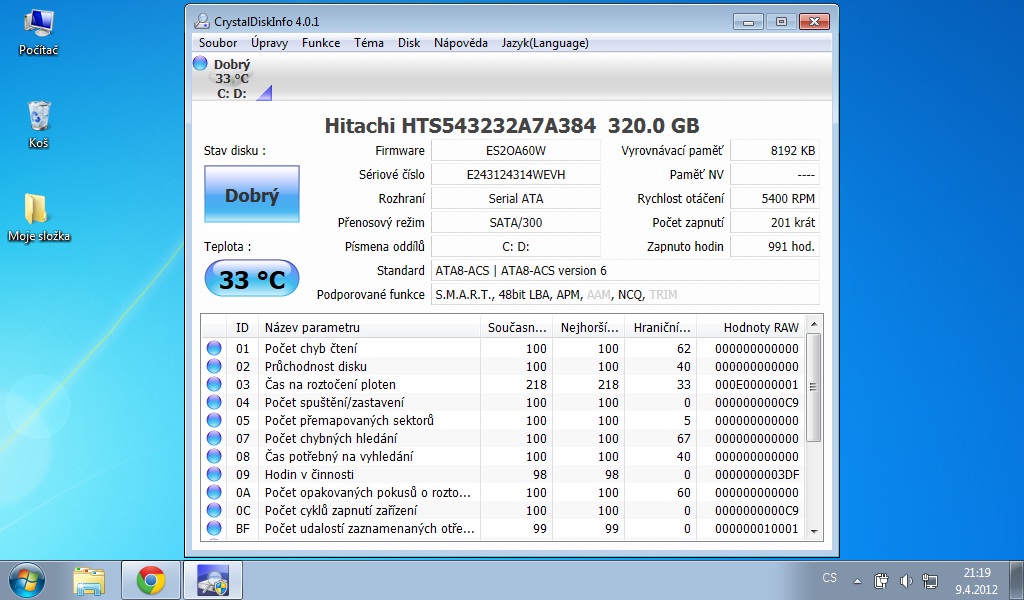Click the Současn... column header
1024x600 pixels.
517,328
